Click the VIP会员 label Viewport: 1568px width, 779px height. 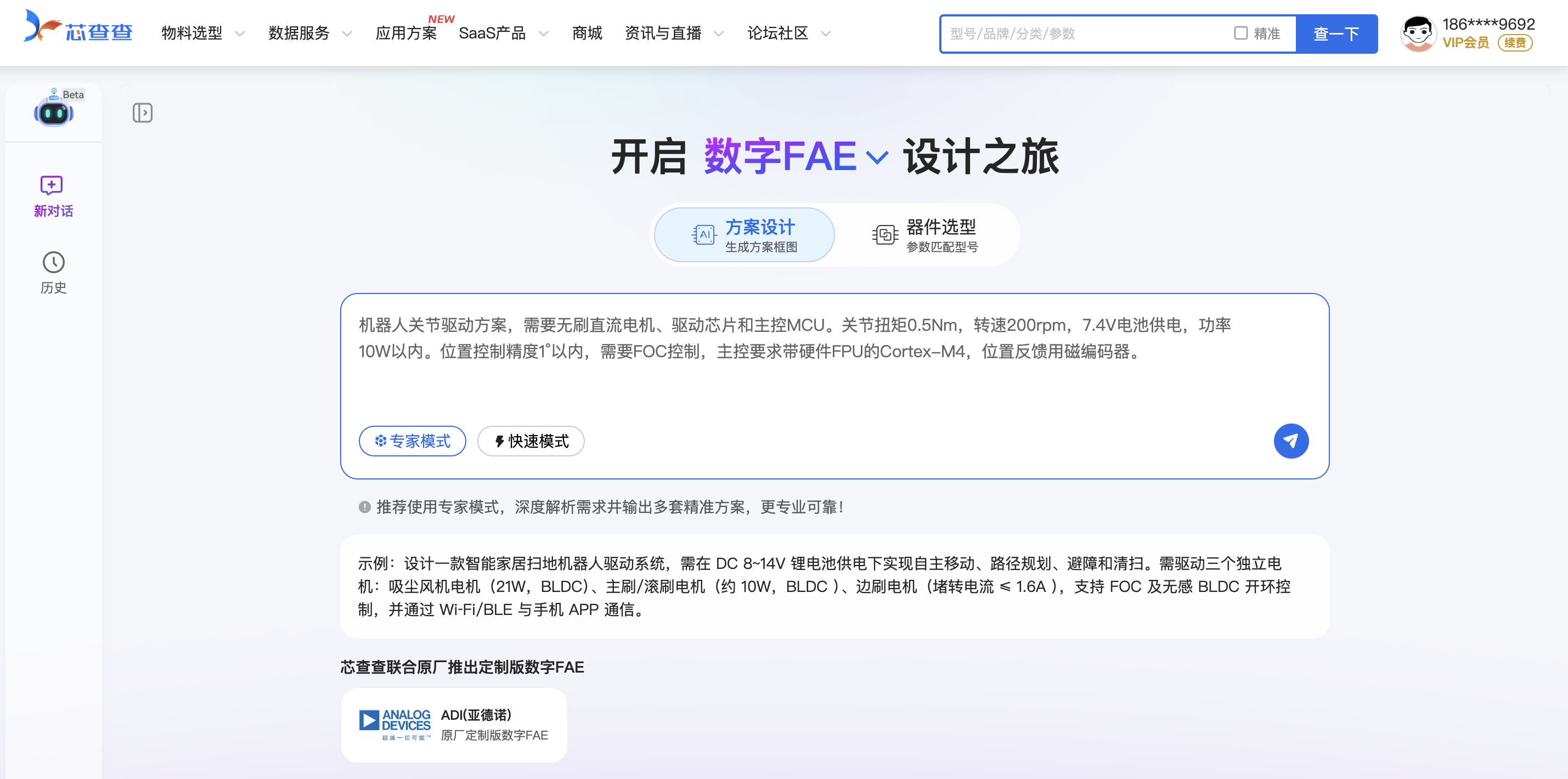[x=1466, y=43]
